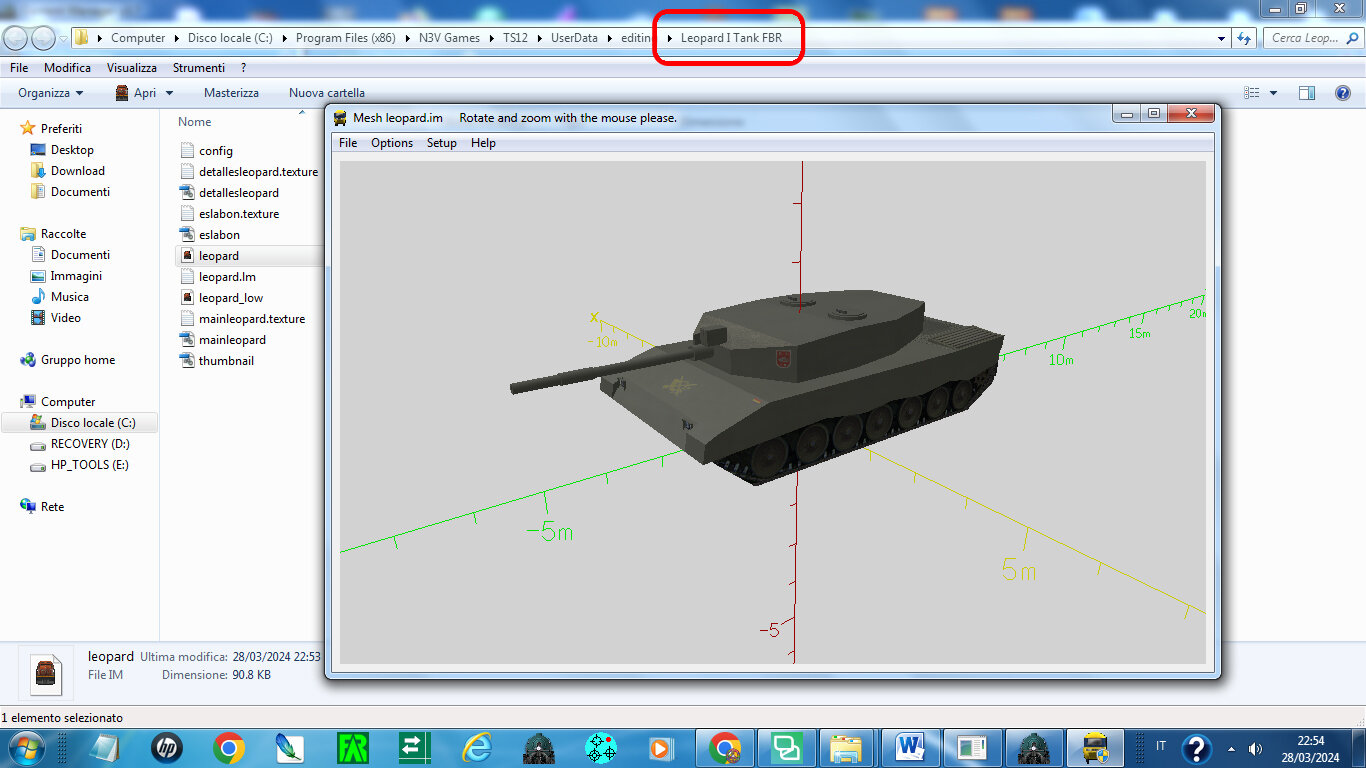The image size is (1366, 768).
Task: Select leopard_low file
Action: [230, 298]
